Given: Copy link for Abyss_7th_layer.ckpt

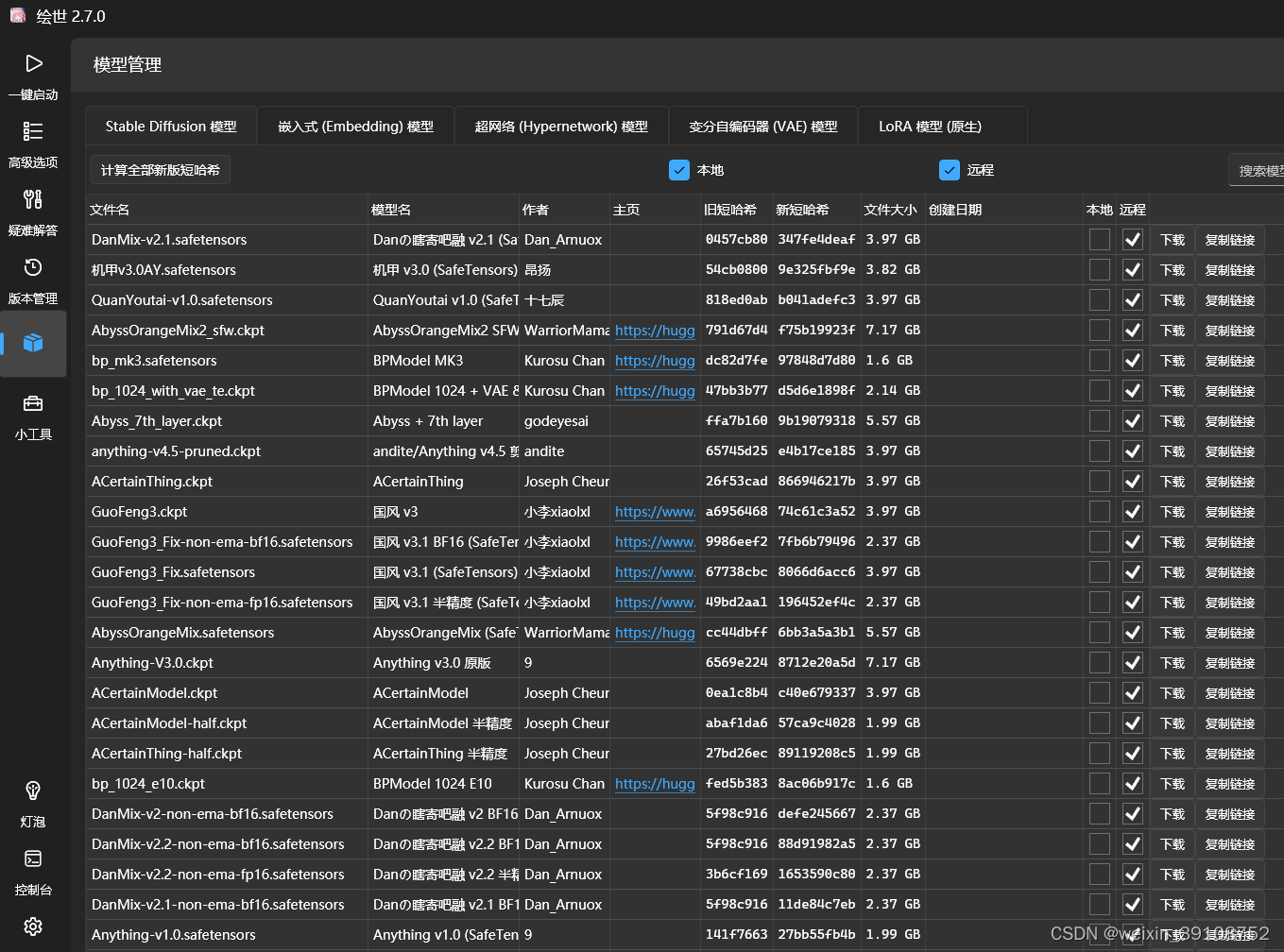Looking at the screenshot, I should pyautogui.click(x=1230, y=421).
